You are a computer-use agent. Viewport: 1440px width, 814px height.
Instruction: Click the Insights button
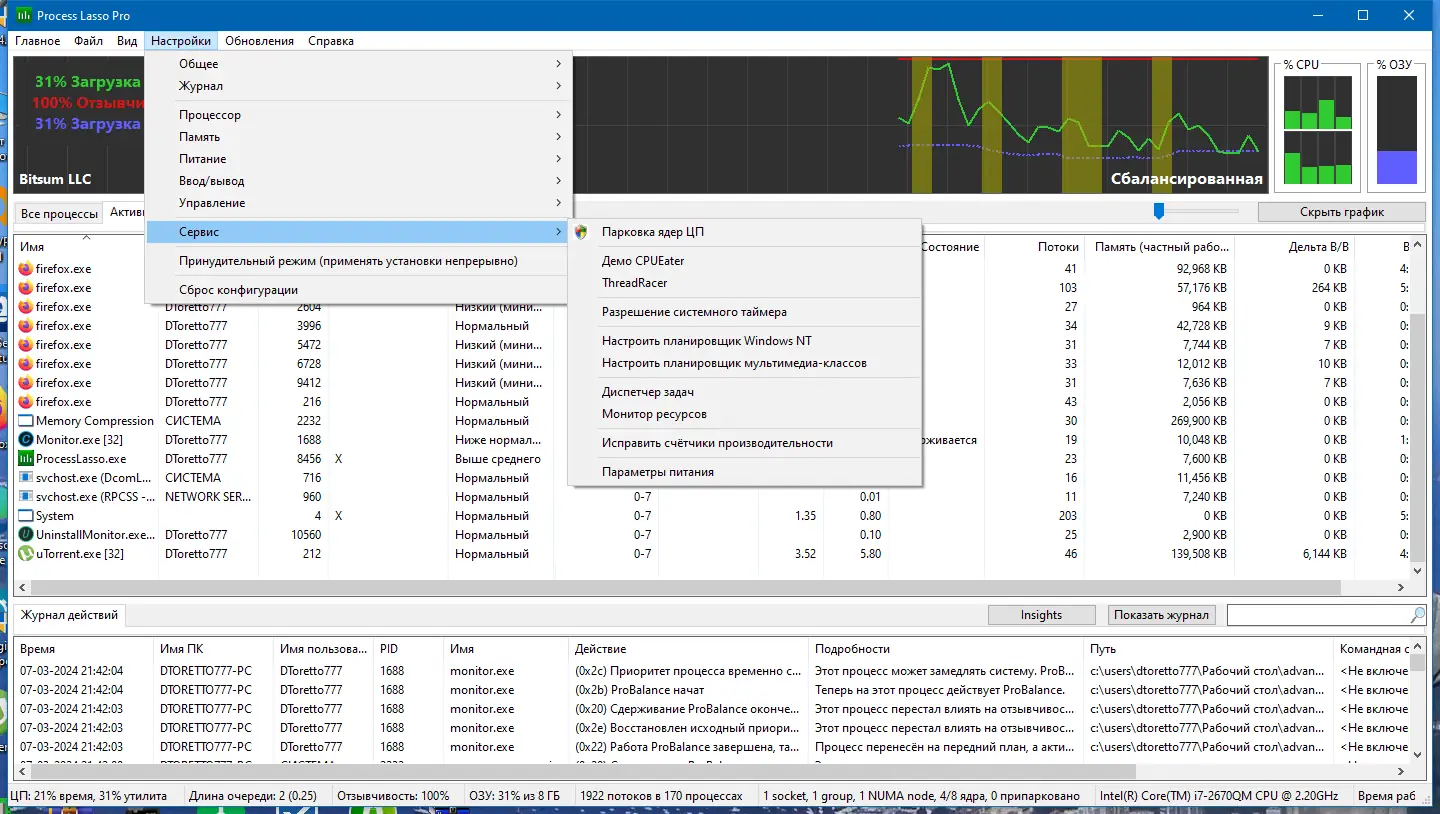coord(1041,615)
